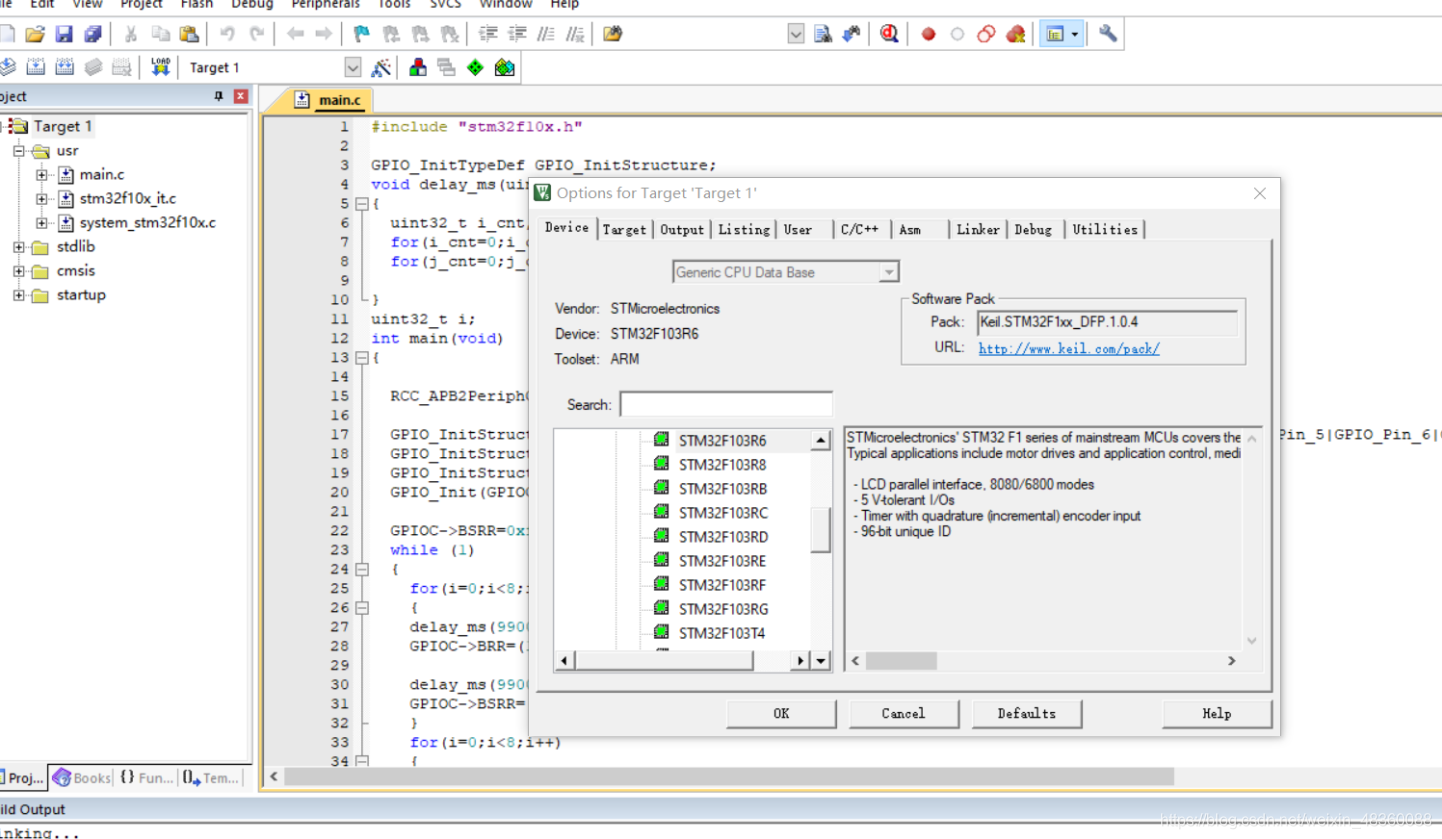Viewport: 1442px width, 839px height.
Task: Click the Open file toolbar icon
Action: click(36, 34)
